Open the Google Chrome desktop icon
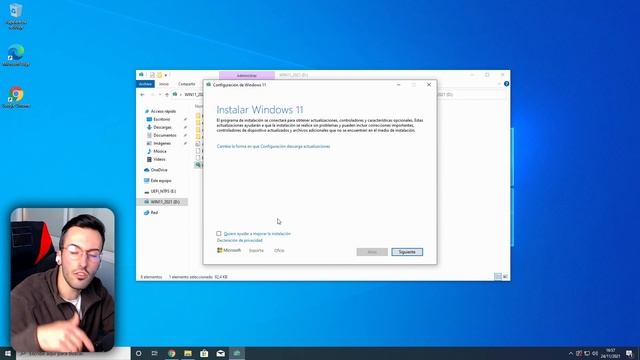 16,97
